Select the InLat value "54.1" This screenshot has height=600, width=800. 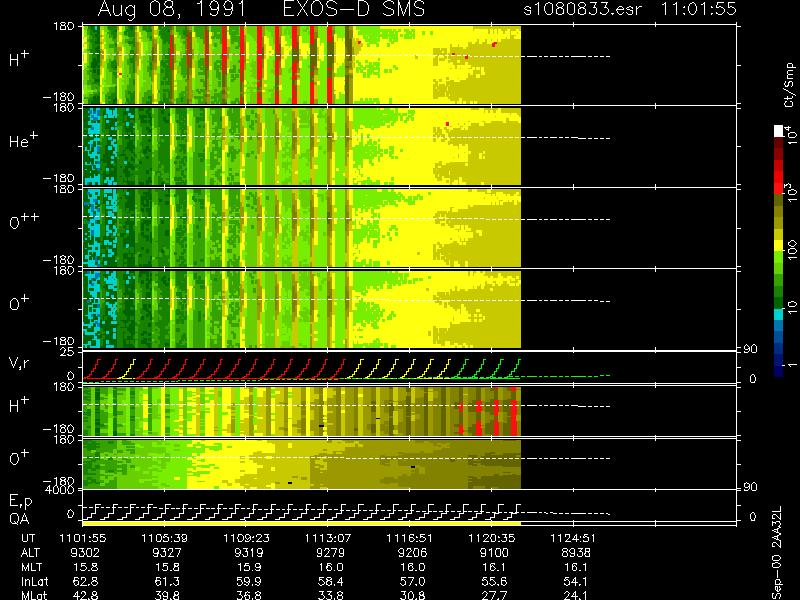576,581
